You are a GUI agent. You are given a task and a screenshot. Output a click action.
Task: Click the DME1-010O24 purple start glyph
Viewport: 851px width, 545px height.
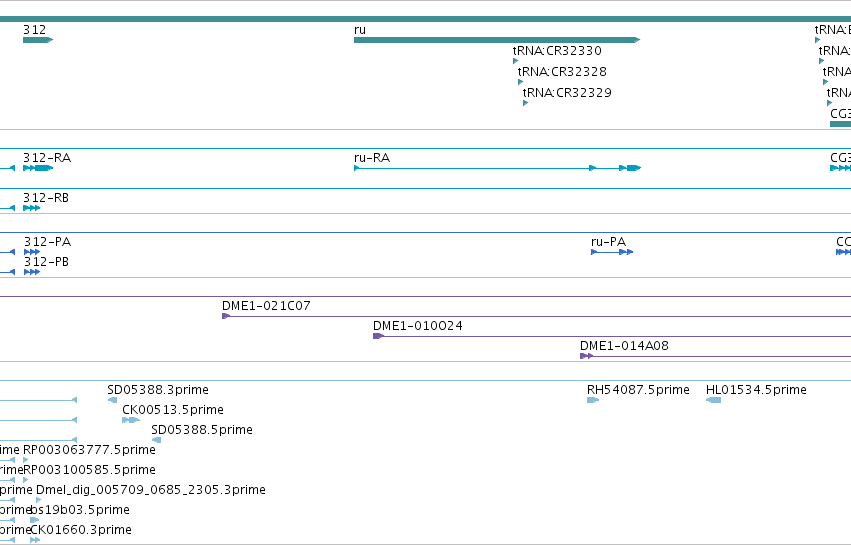pyautogui.click(x=378, y=336)
